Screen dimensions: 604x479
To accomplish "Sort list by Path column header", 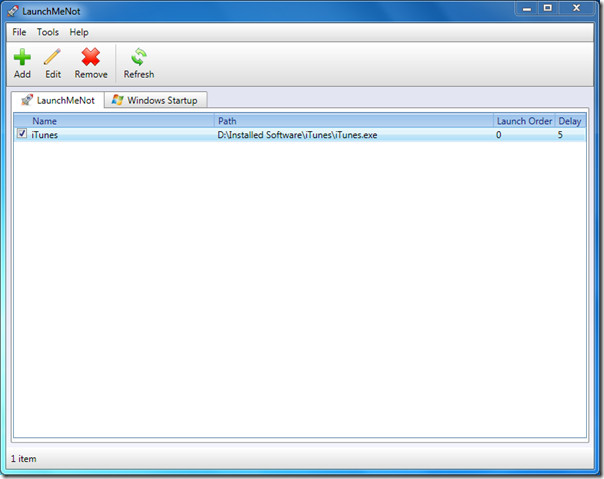I will [x=354, y=121].
